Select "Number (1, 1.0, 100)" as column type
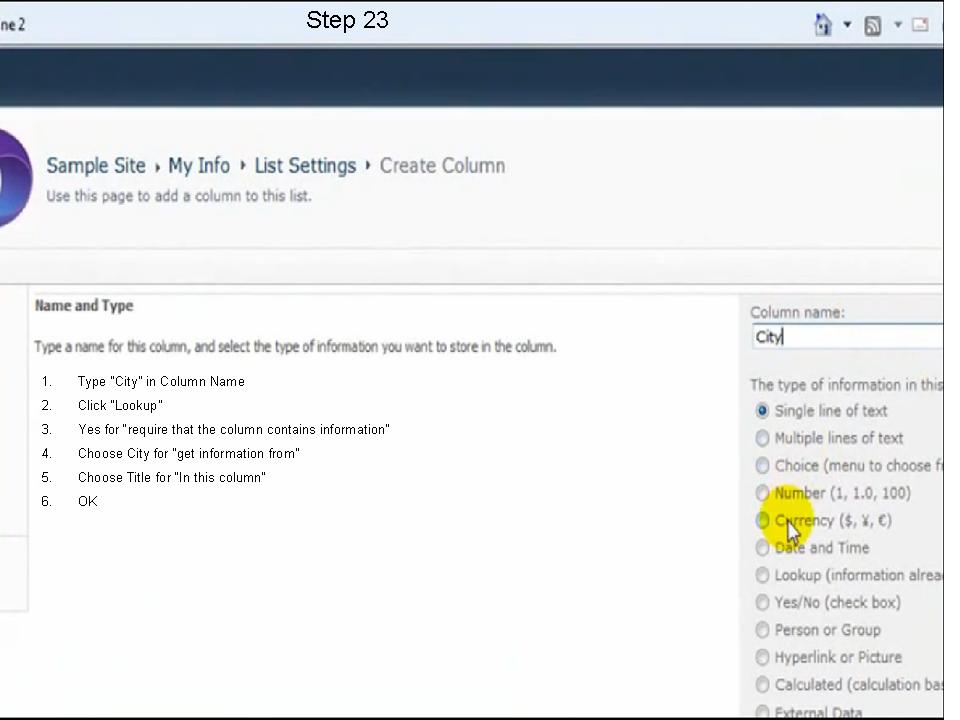This screenshot has height=720, width=960. tap(763, 493)
